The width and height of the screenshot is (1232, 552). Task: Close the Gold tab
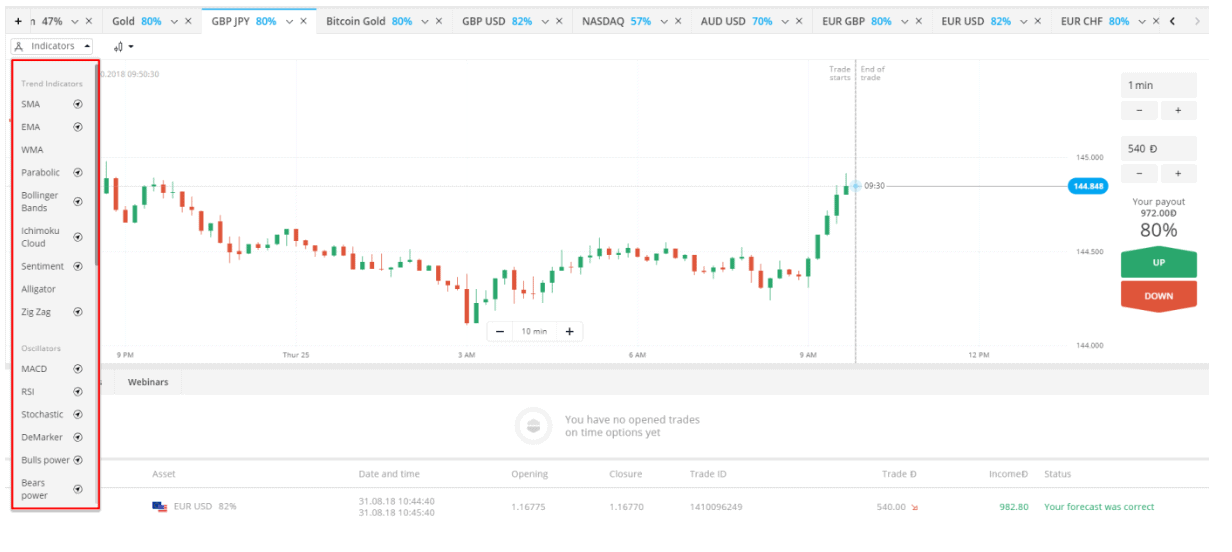tap(188, 21)
